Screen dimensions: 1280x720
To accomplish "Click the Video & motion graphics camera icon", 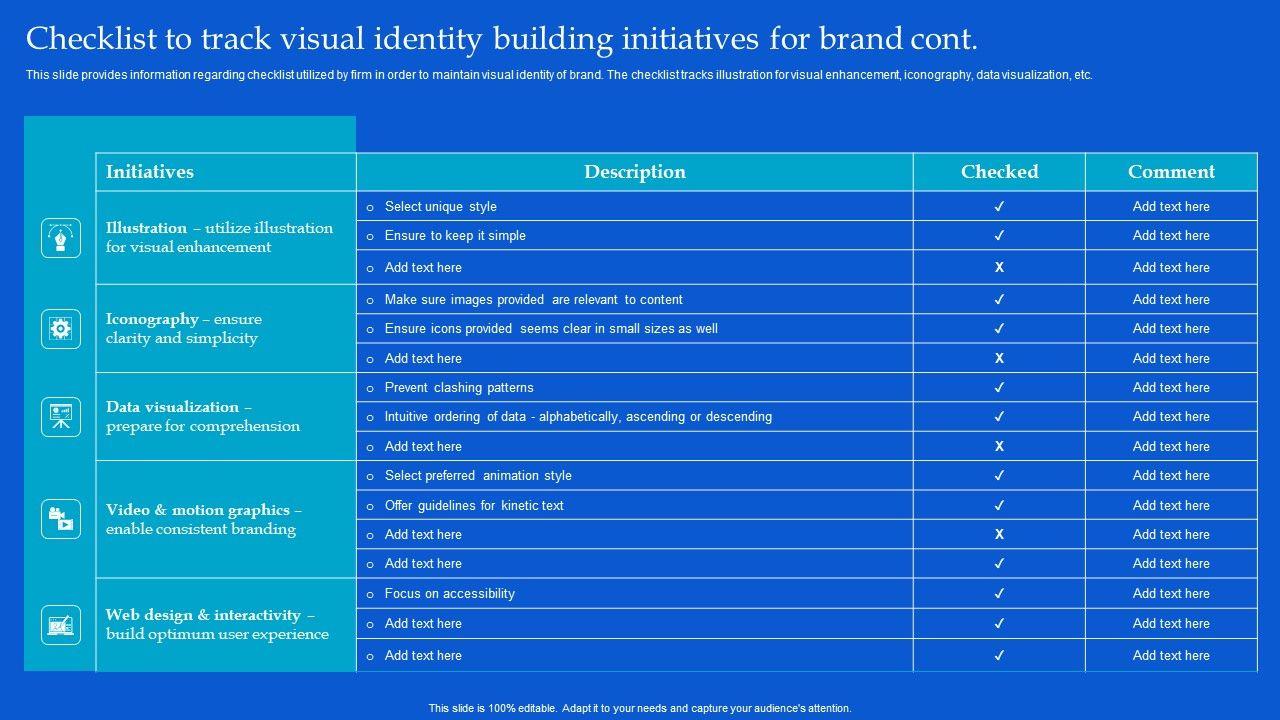I will 61,519.
